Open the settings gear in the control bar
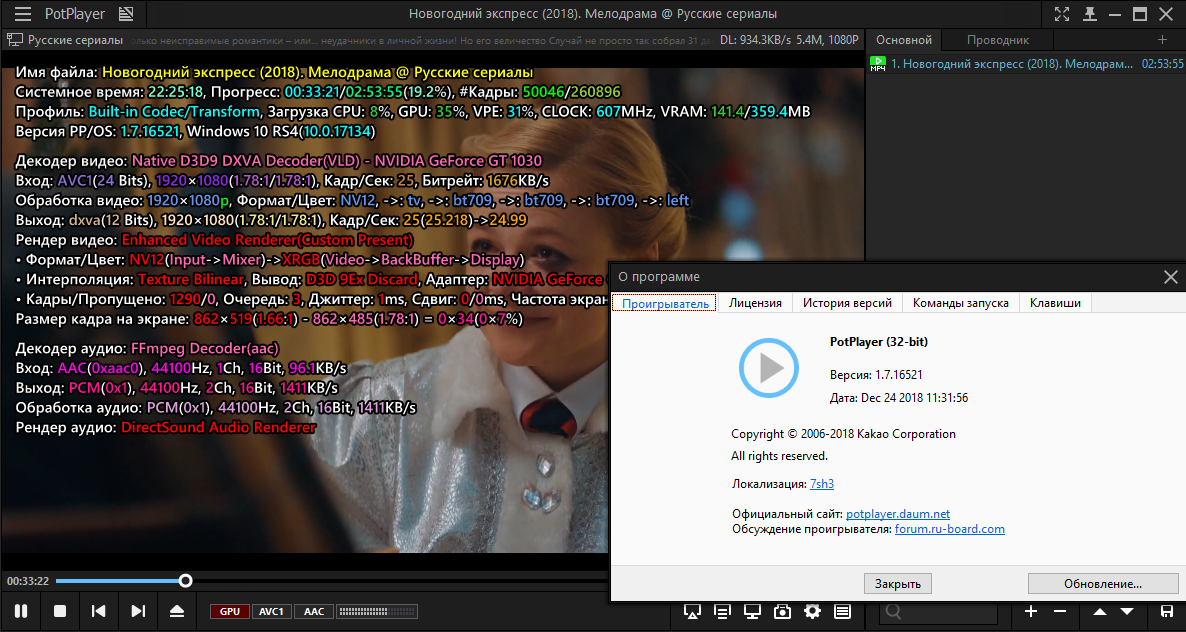 click(x=812, y=611)
